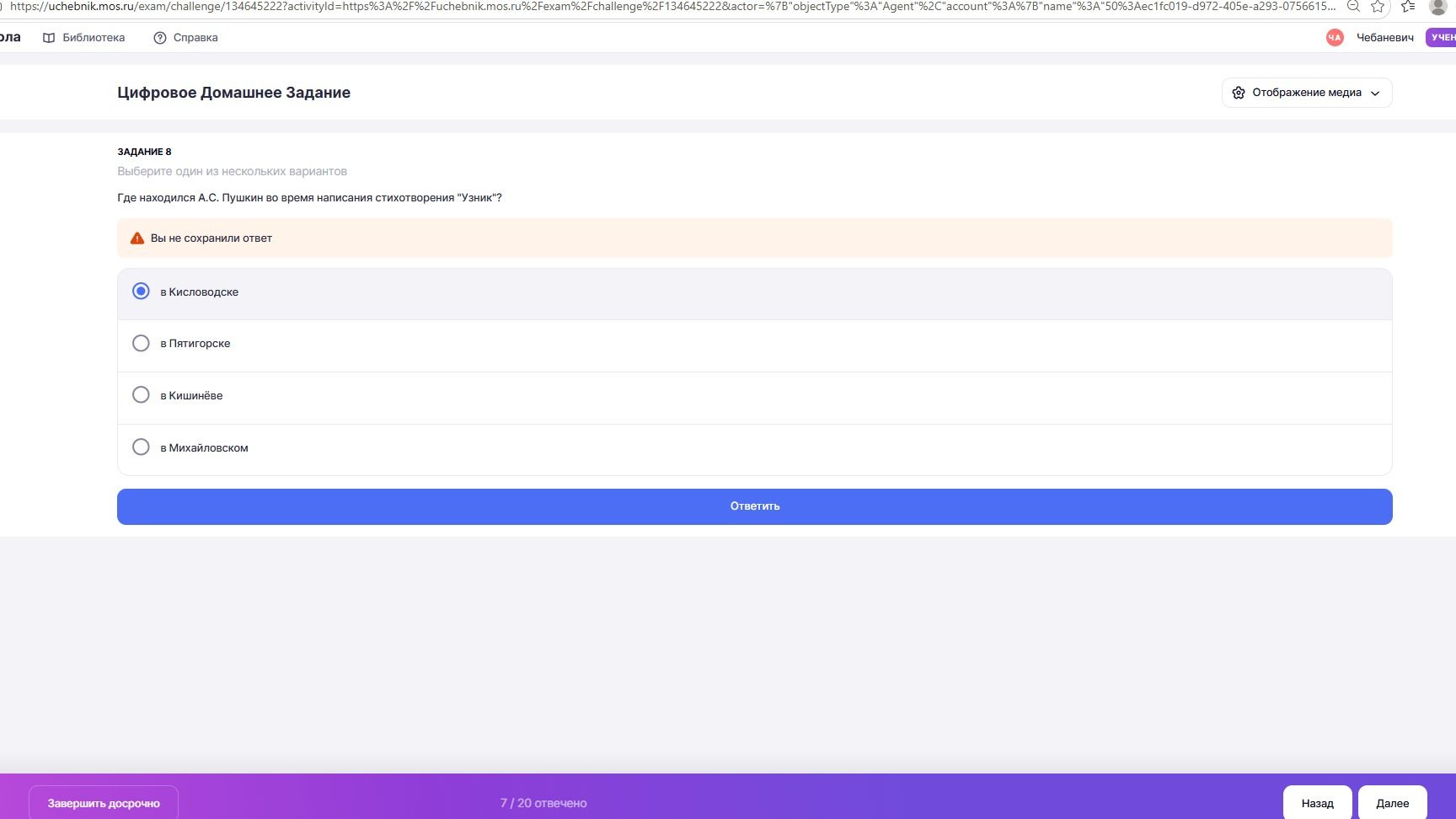Click the media display gear icon

pos(1239,93)
